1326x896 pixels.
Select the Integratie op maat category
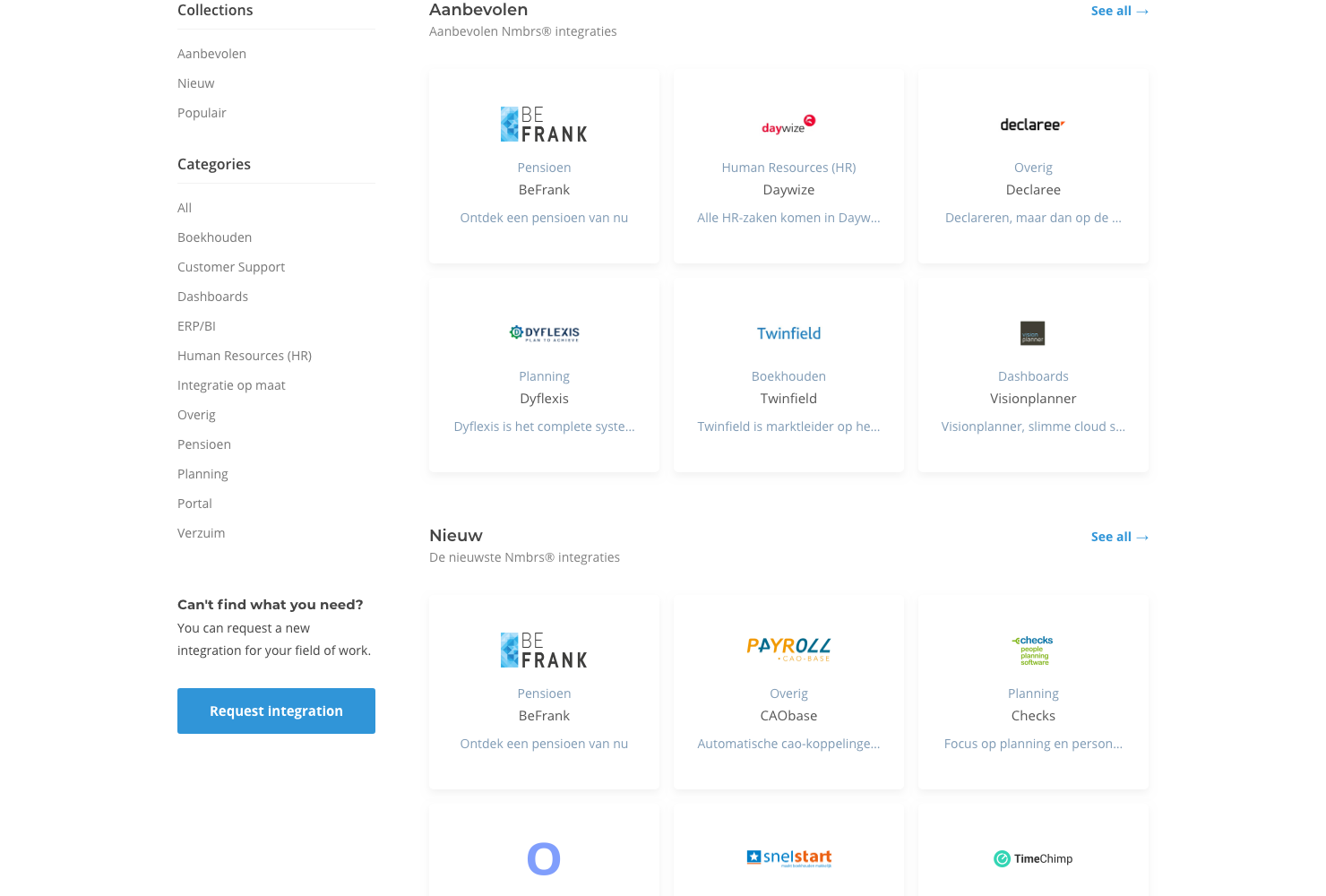point(231,385)
